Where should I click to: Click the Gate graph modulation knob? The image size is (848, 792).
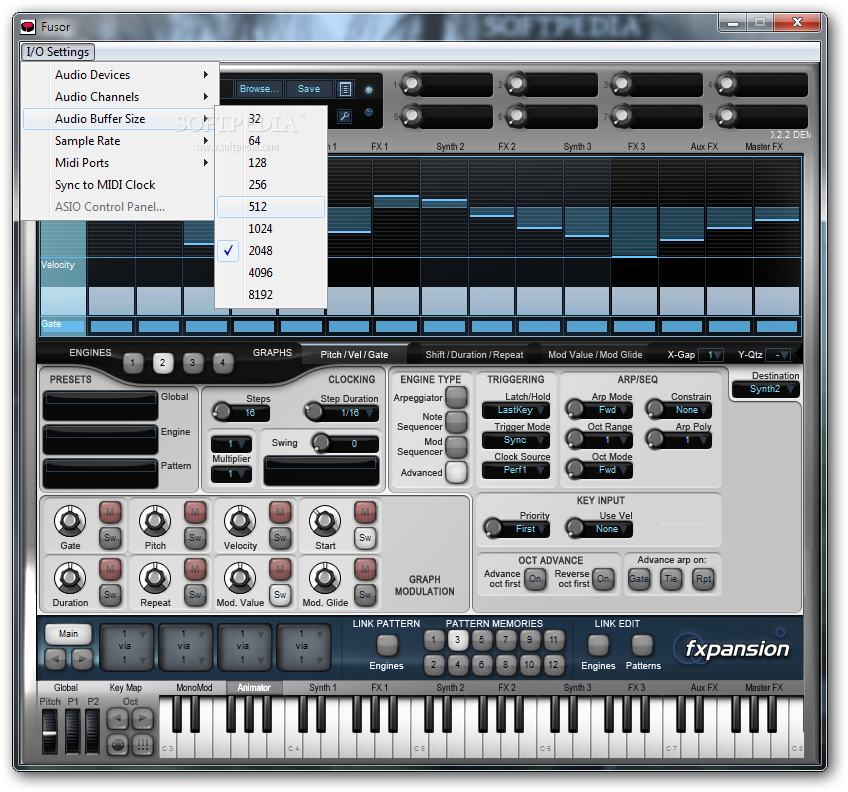[70, 522]
